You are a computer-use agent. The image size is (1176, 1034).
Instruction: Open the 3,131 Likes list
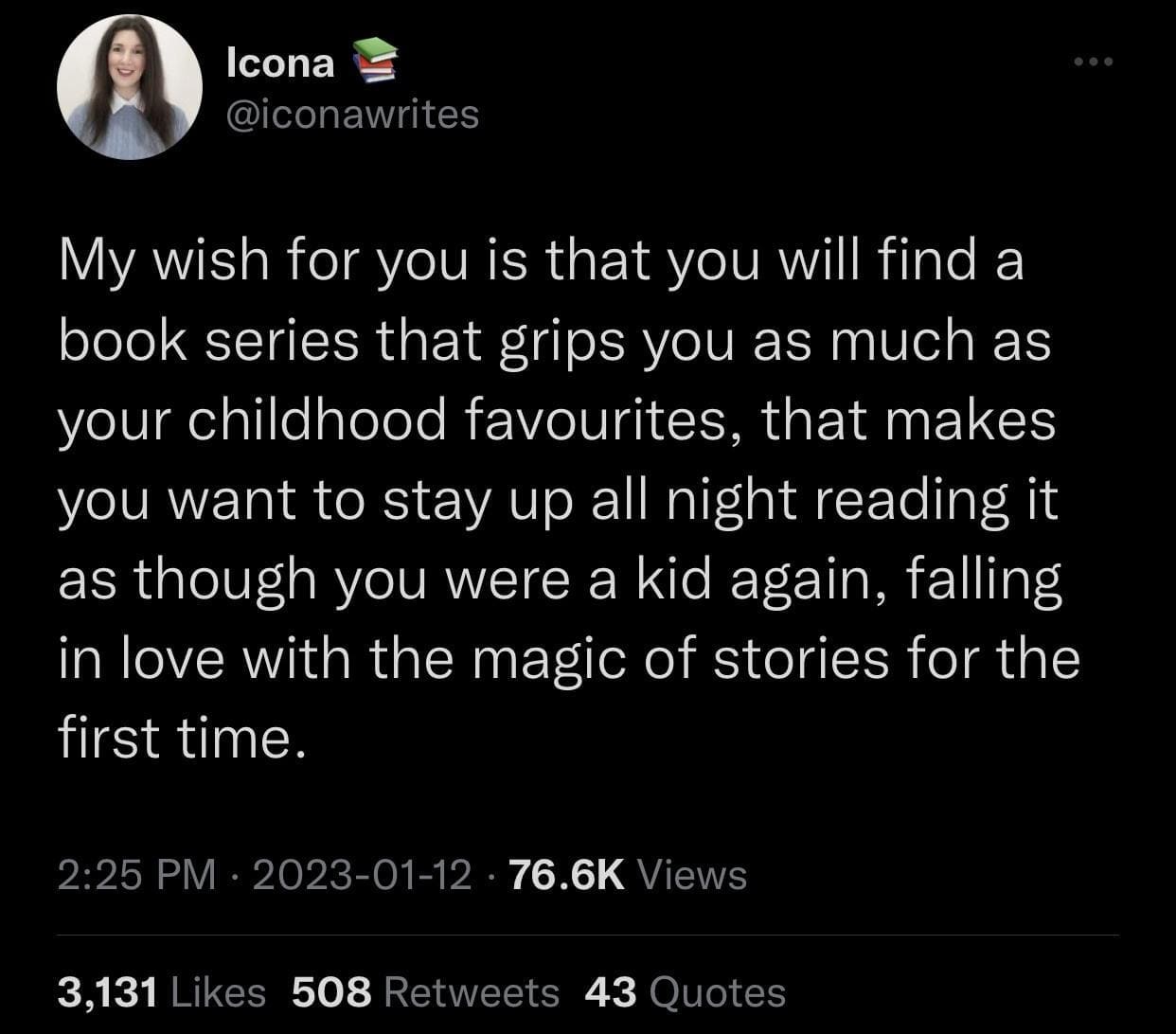[162, 992]
